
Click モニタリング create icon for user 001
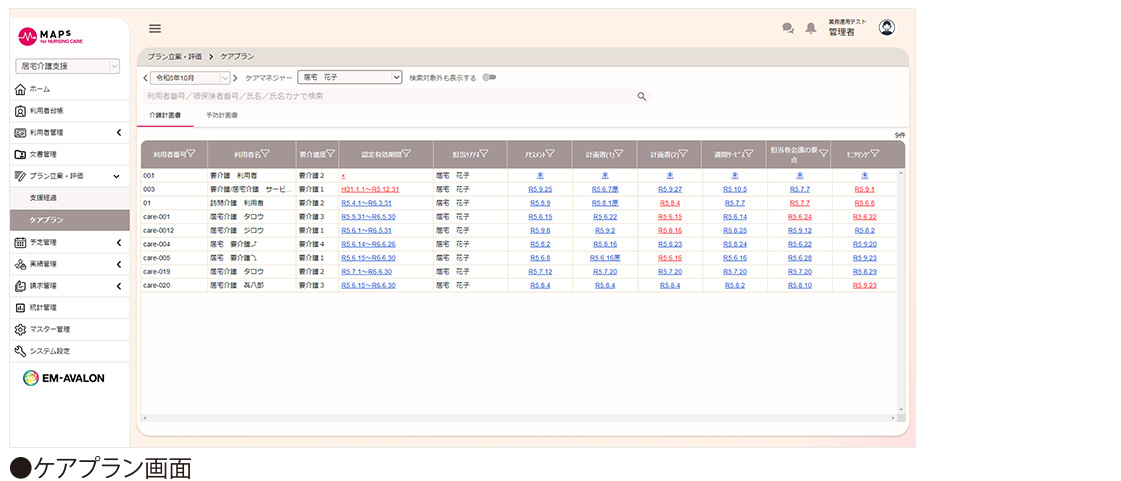click(x=864, y=175)
